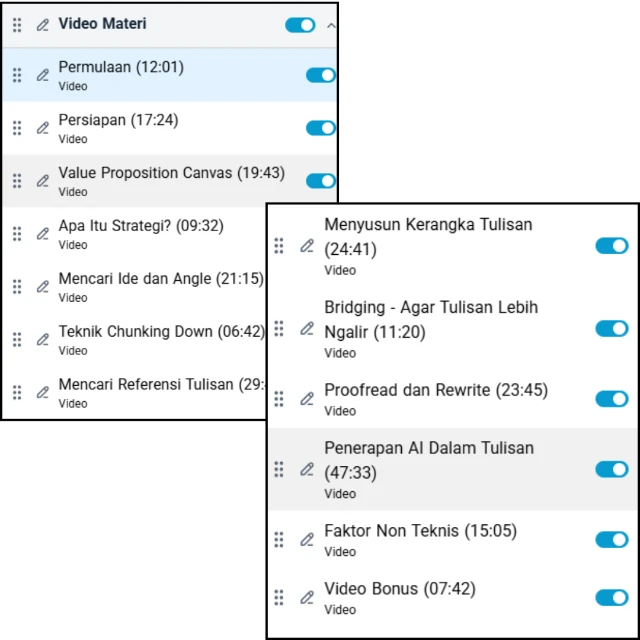Open Bridging - Agar Tulisan Lebih Ngalir

coord(430,320)
